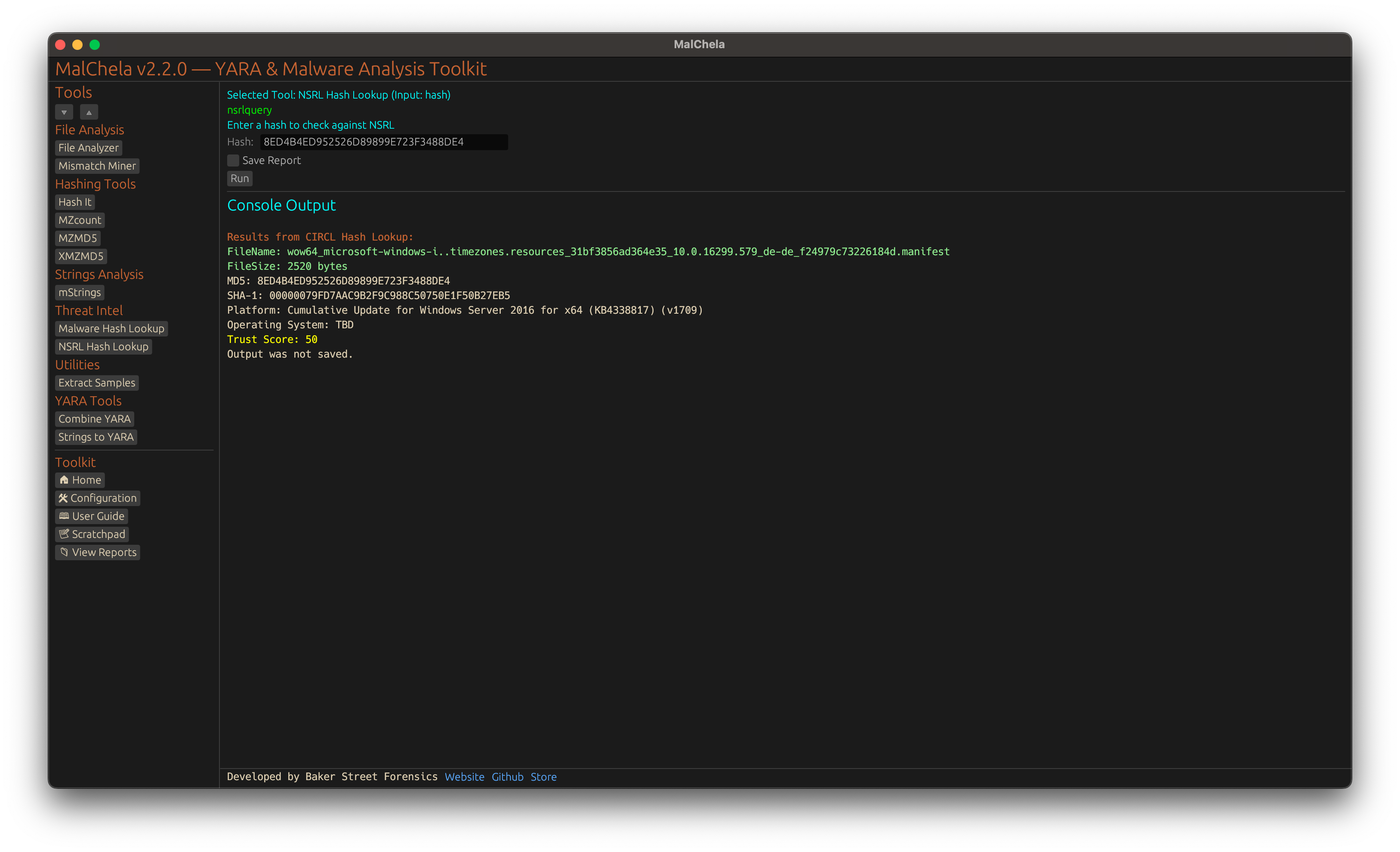Click the Platform Cumulative Update line
1400x852 pixels.
[x=465, y=310]
